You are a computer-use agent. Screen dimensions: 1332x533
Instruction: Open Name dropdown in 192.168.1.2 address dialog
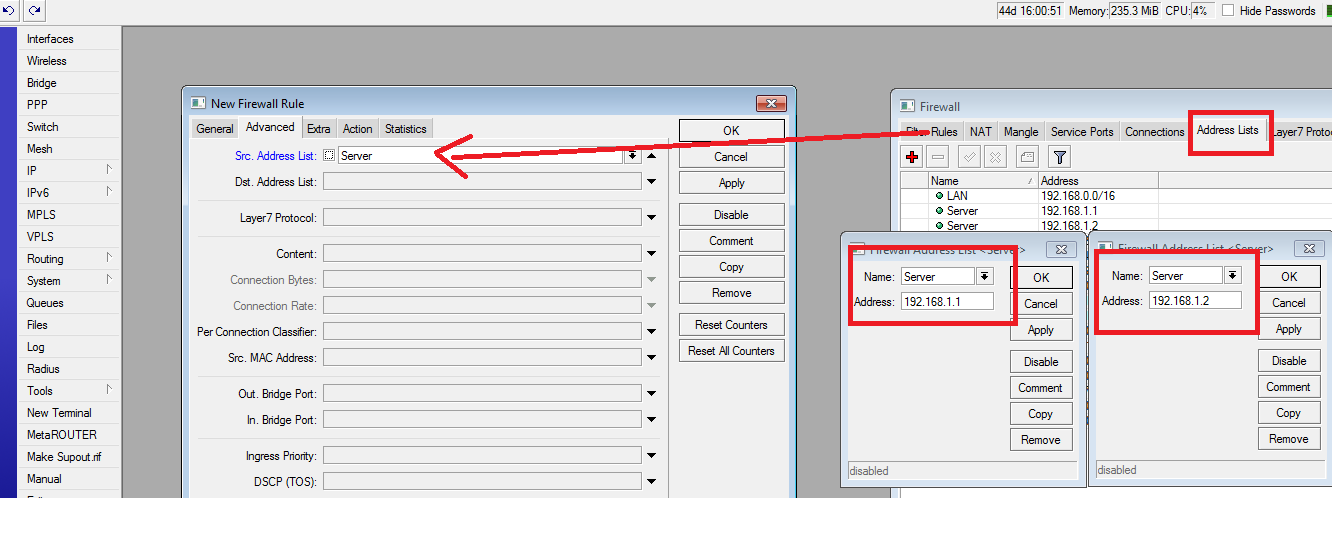click(x=1233, y=275)
